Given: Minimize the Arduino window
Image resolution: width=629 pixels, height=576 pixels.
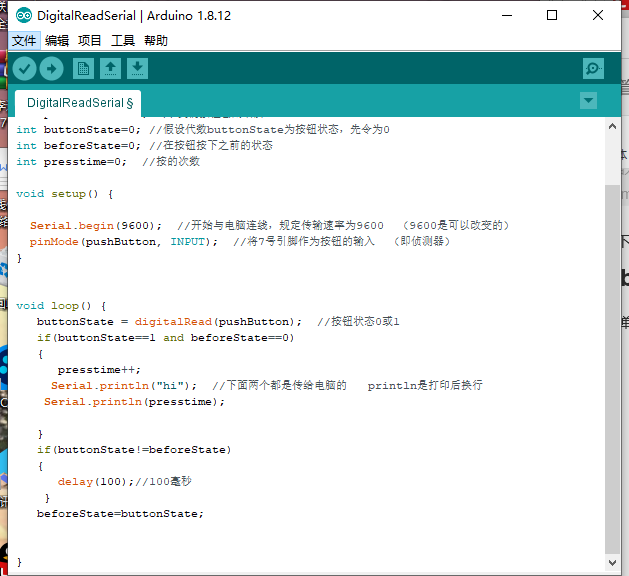Looking at the screenshot, I should tap(507, 16).
